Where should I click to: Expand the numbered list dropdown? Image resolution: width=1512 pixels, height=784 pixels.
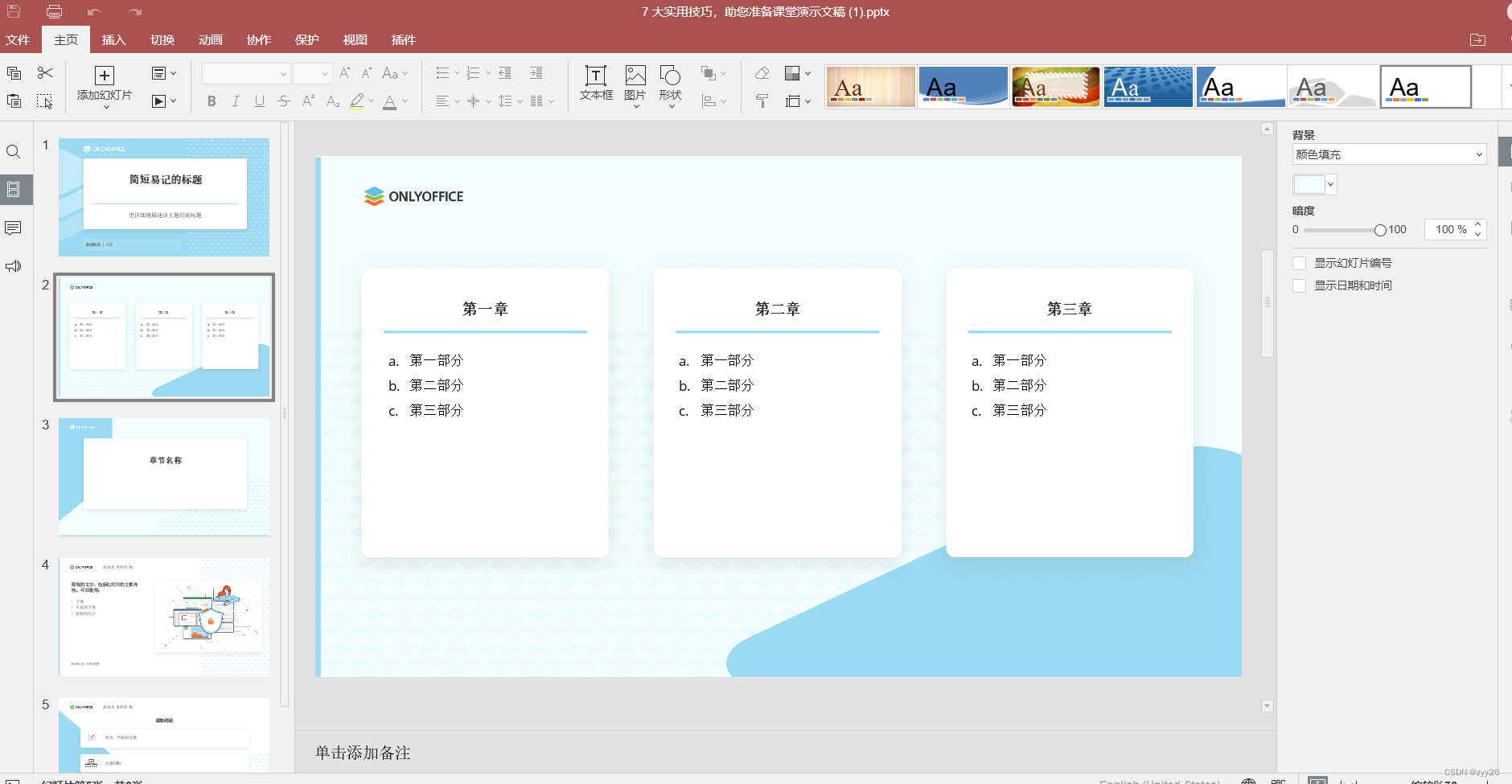pos(488,73)
